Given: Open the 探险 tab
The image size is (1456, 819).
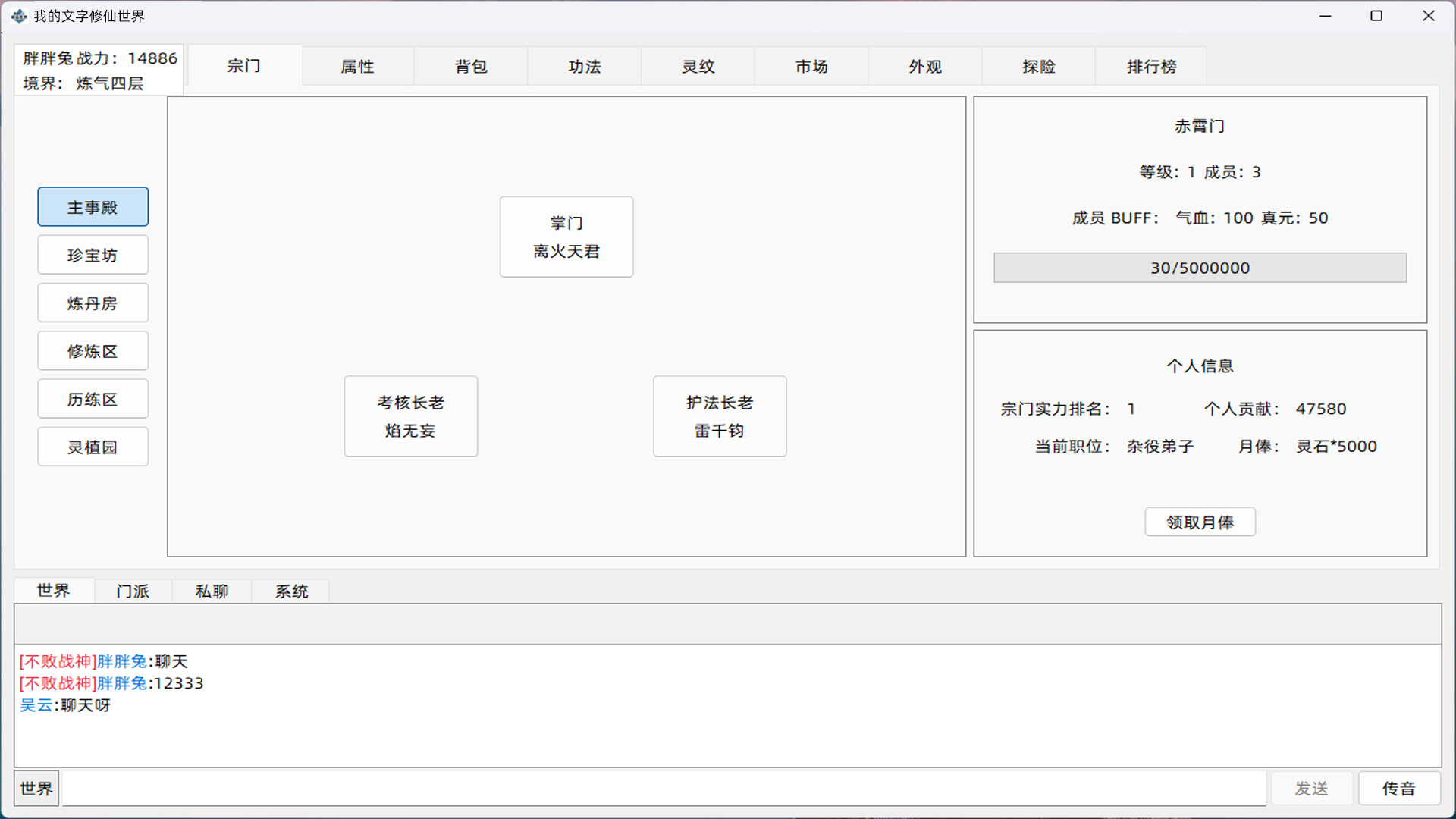Looking at the screenshot, I should click(1037, 66).
